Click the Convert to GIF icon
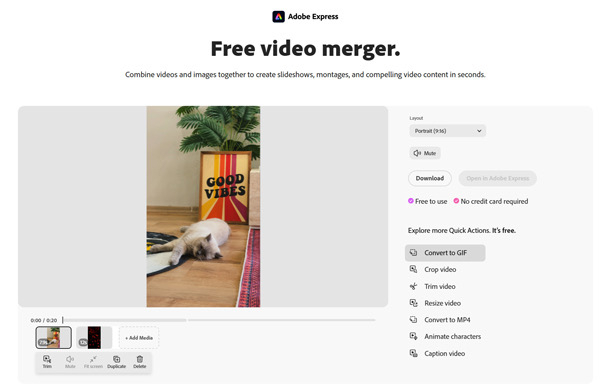 [x=413, y=253]
